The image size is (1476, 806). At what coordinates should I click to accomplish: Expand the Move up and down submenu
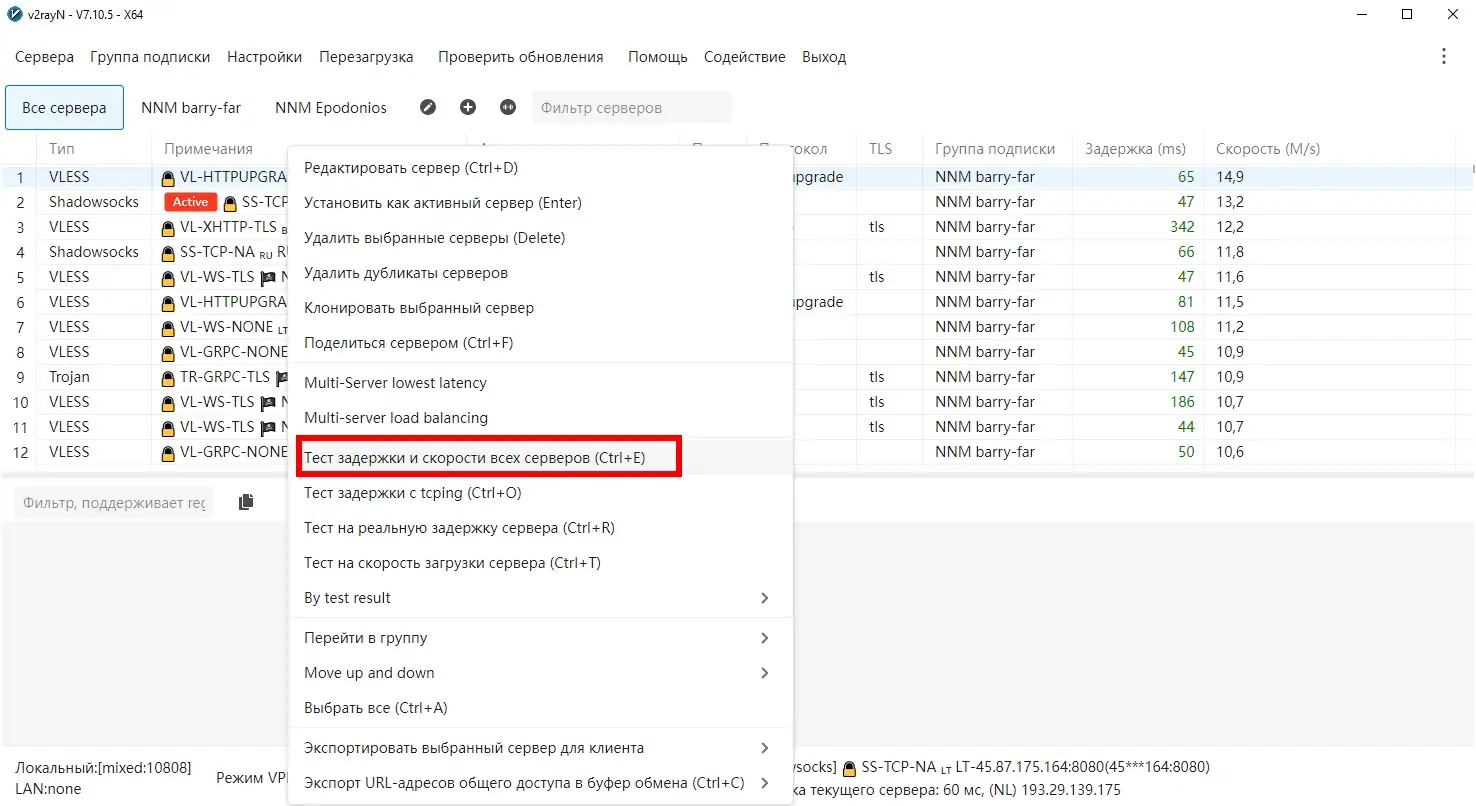coord(764,673)
